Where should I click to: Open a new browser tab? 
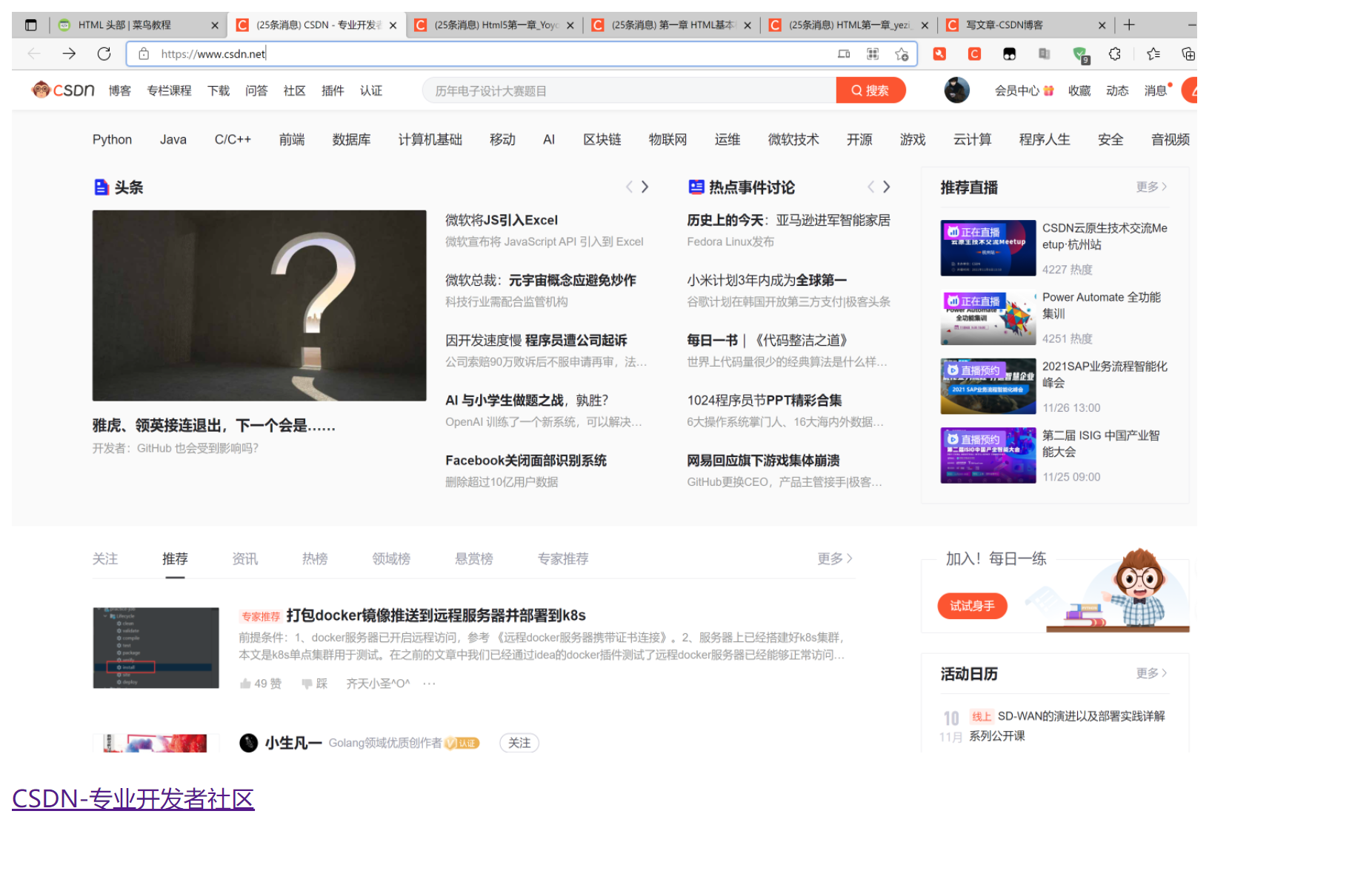click(x=1129, y=25)
